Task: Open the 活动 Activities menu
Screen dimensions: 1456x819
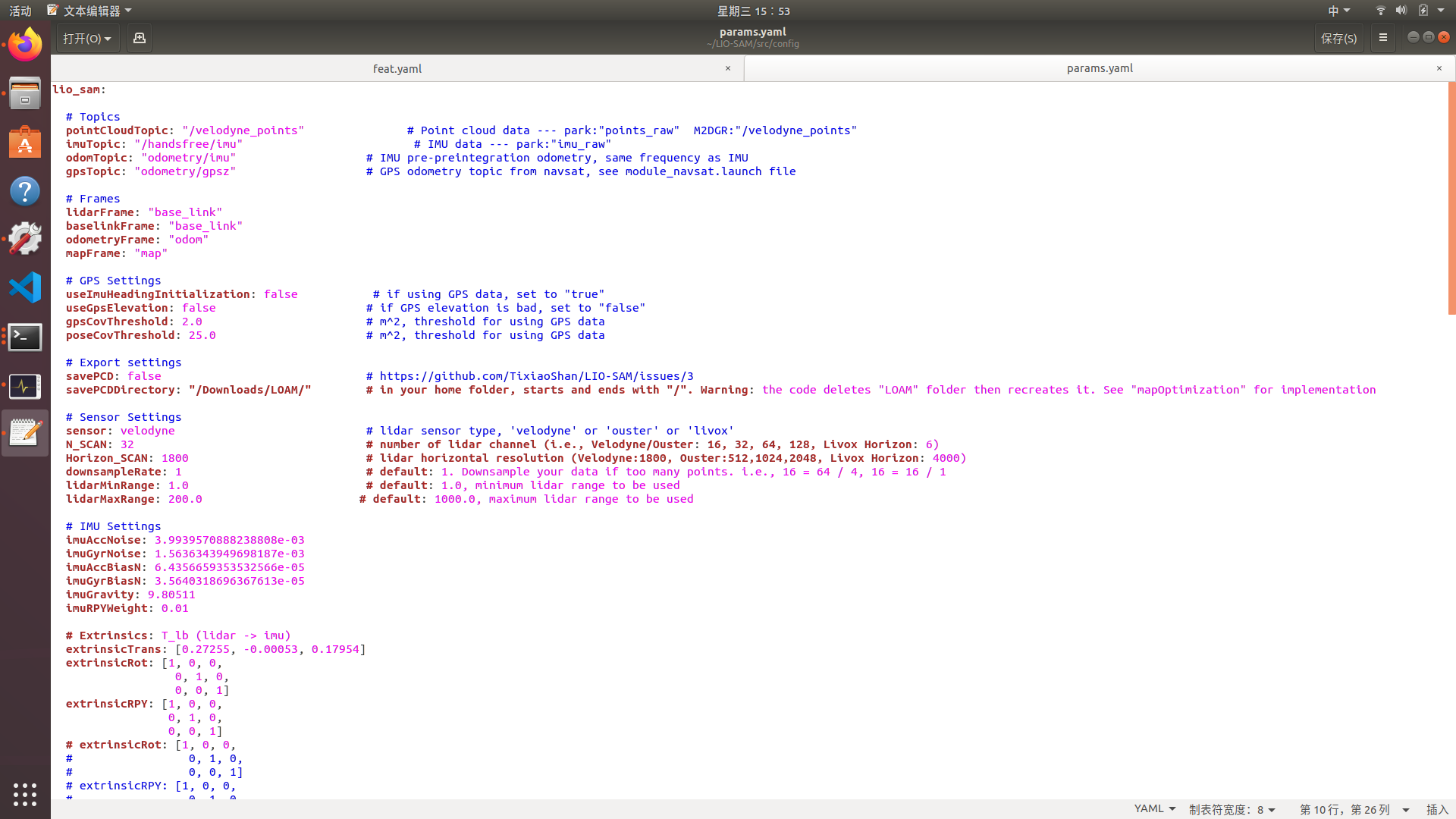Action: (x=20, y=11)
